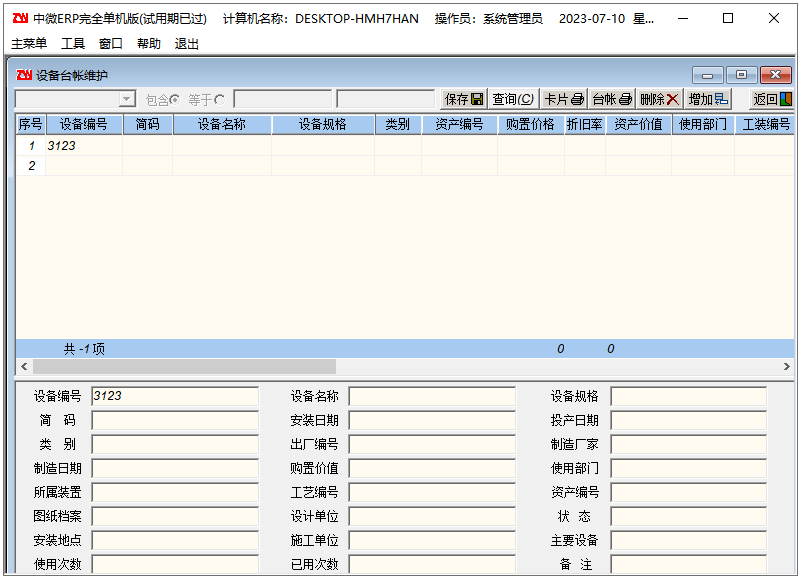Click the scroll right arrow

pyautogui.click(x=786, y=366)
